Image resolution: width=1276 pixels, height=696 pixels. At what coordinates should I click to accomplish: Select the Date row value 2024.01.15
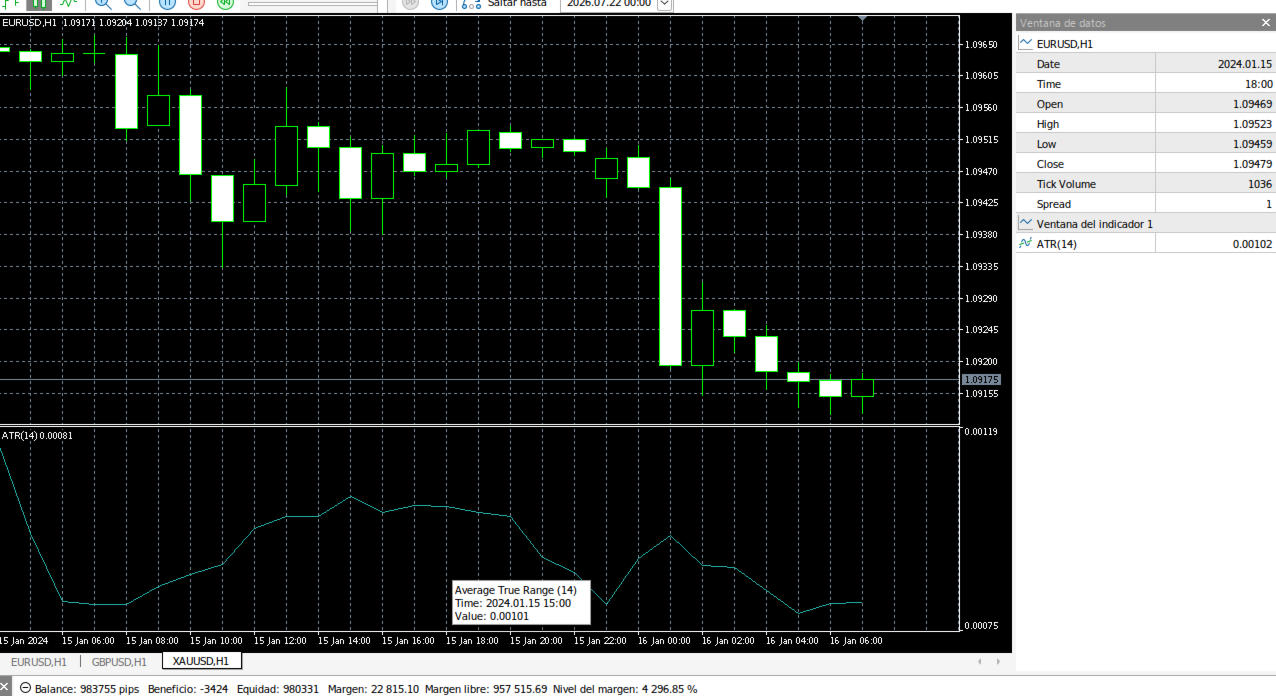tap(1244, 64)
